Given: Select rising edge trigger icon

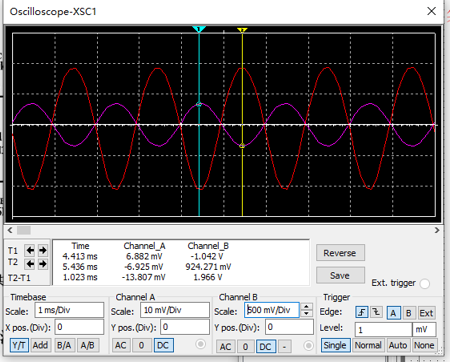Looking at the screenshot, I should point(362,313).
